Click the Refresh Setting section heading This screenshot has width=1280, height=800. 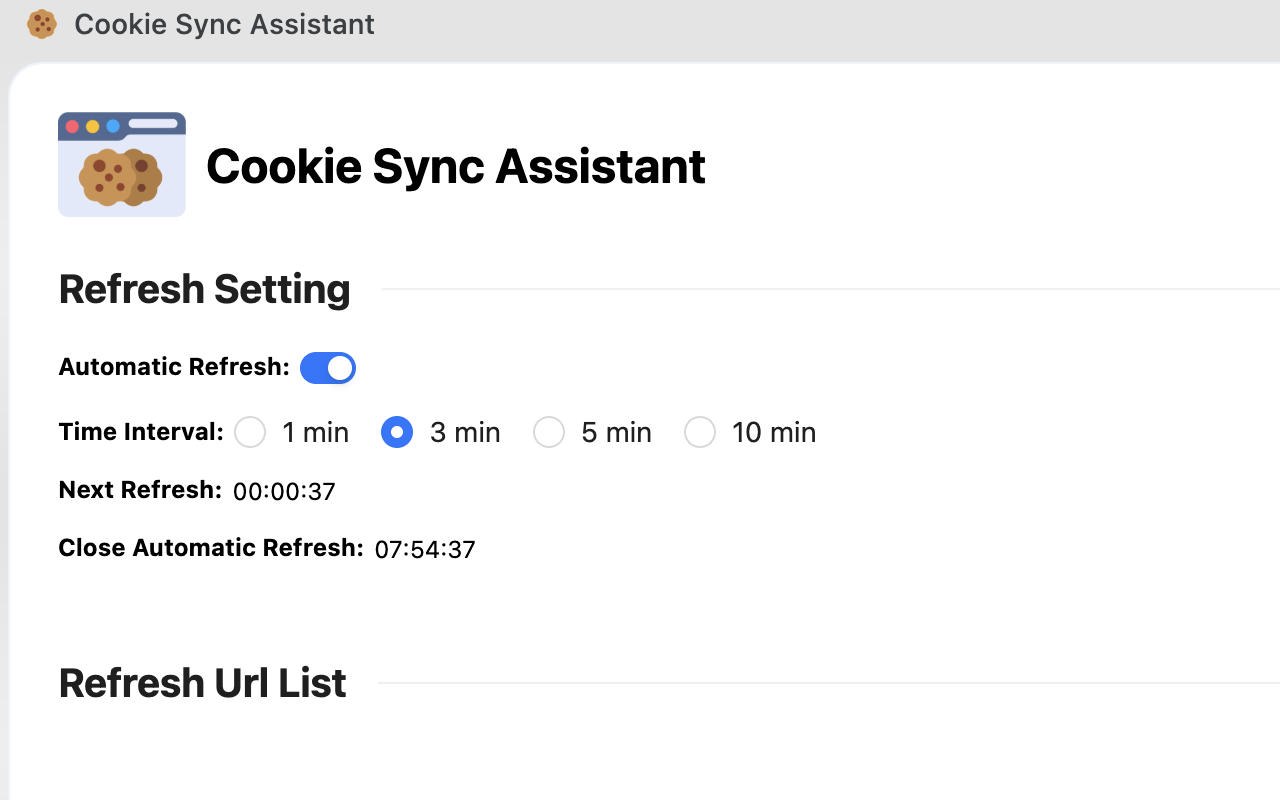click(205, 289)
